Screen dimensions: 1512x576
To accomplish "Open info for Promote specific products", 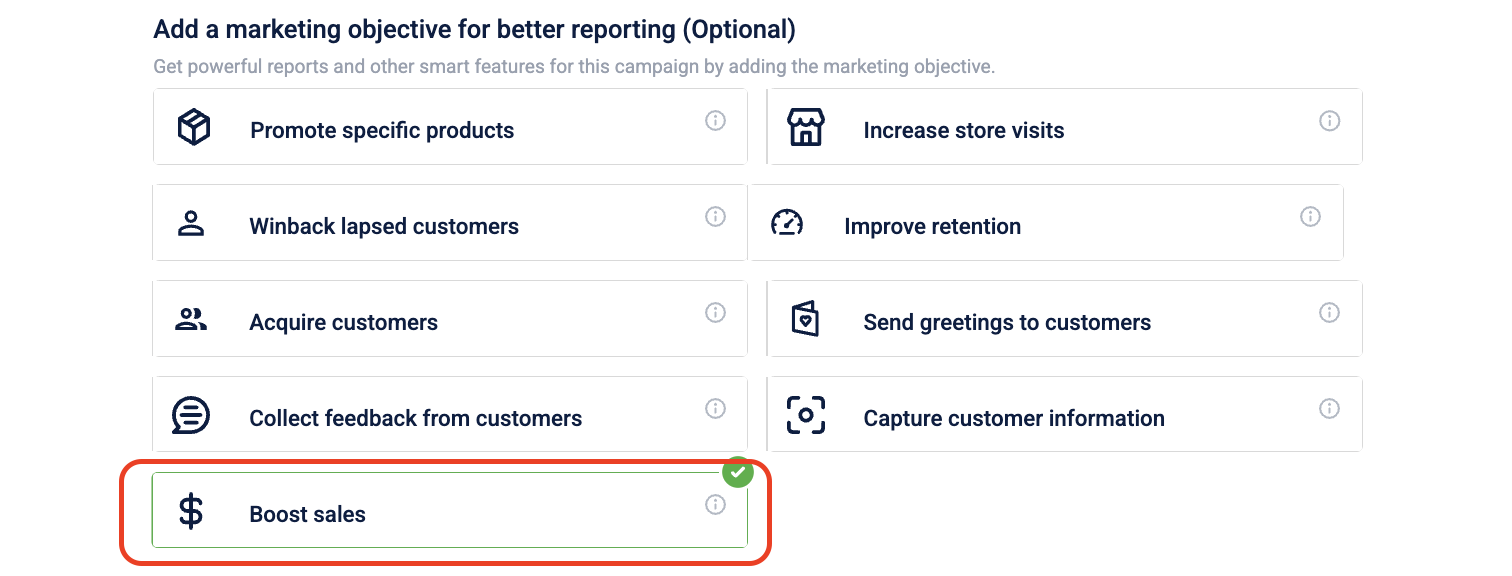I will tap(715, 121).
